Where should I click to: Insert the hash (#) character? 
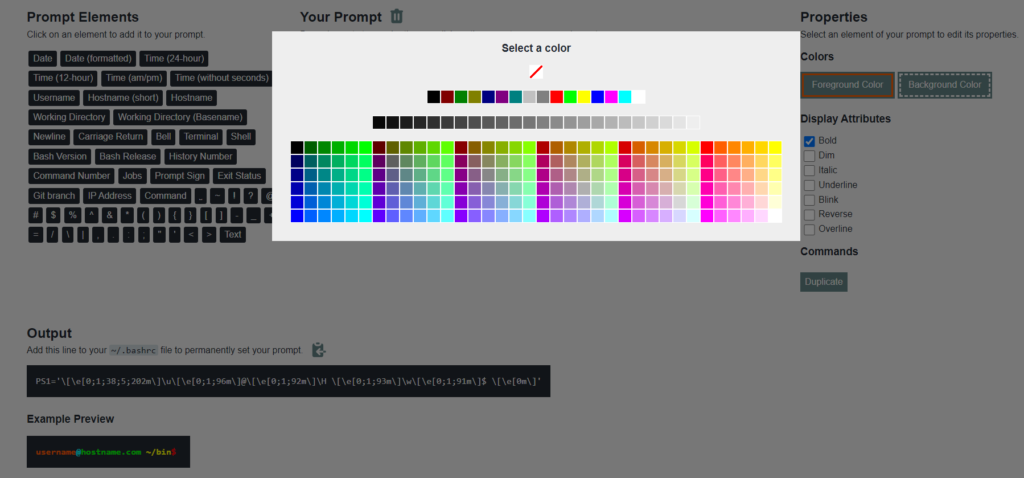(x=36, y=215)
